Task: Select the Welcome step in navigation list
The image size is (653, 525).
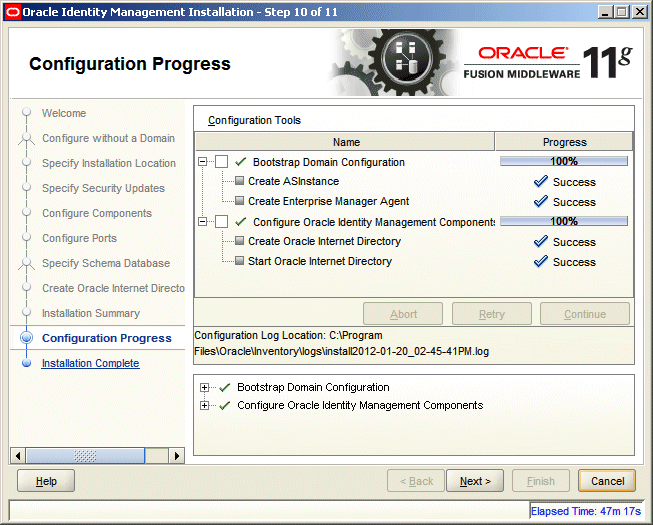Action: click(x=64, y=113)
